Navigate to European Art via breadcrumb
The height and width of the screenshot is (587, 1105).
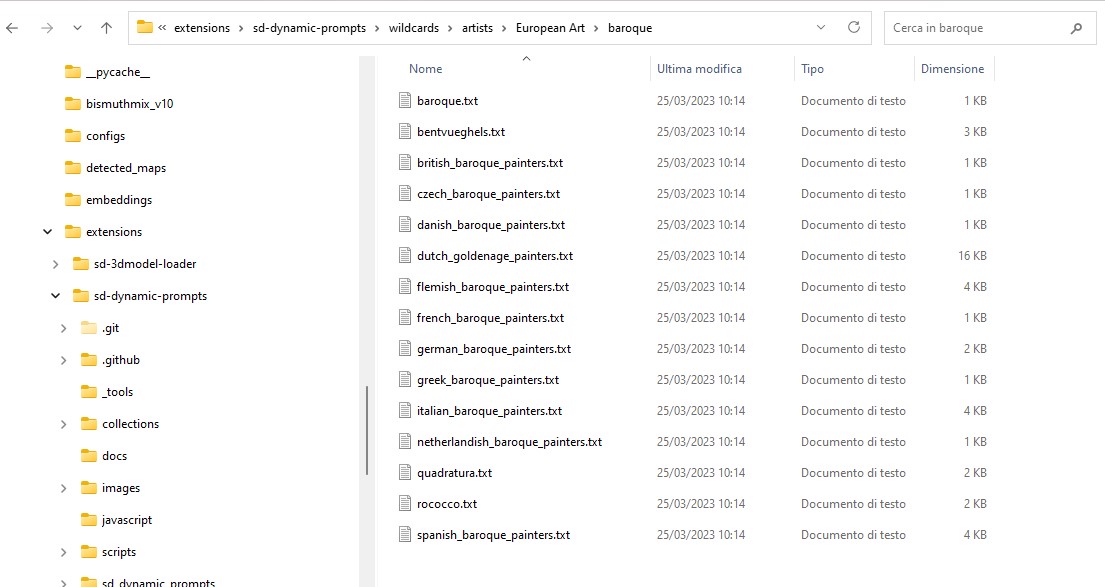[549, 27]
